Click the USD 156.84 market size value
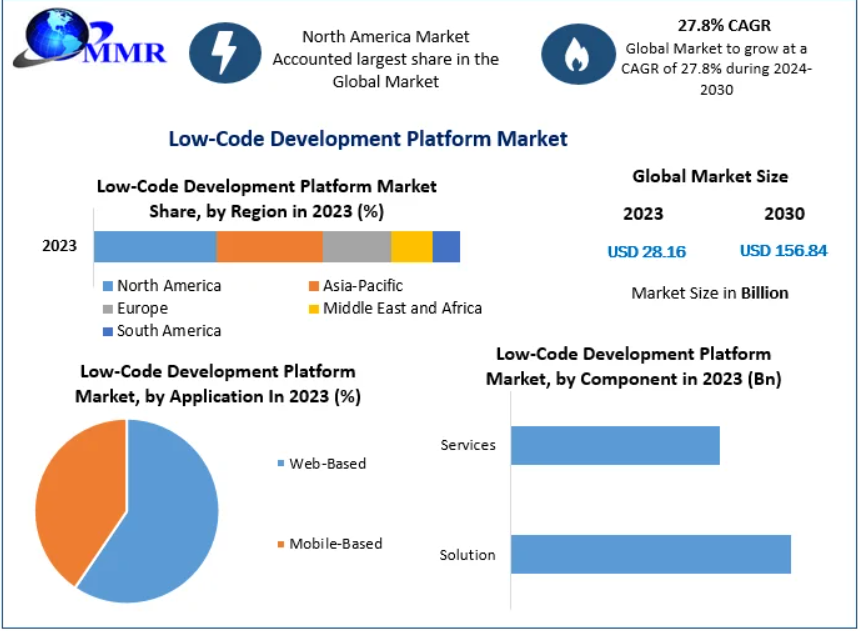This screenshot has width=860, height=631. point(783,251)
